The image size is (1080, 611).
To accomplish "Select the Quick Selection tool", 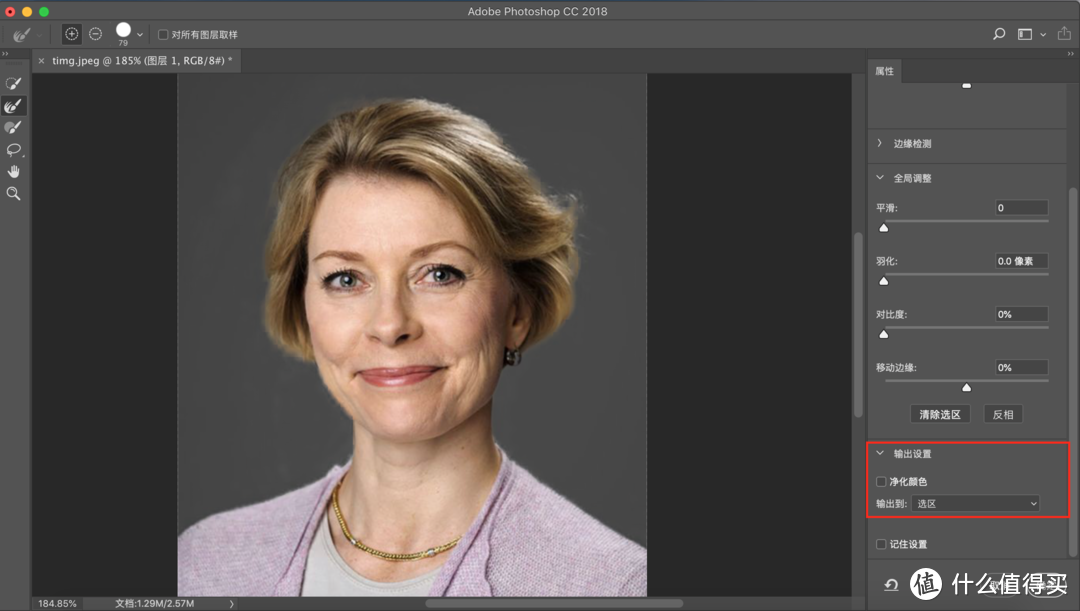I will pos(13,83).
